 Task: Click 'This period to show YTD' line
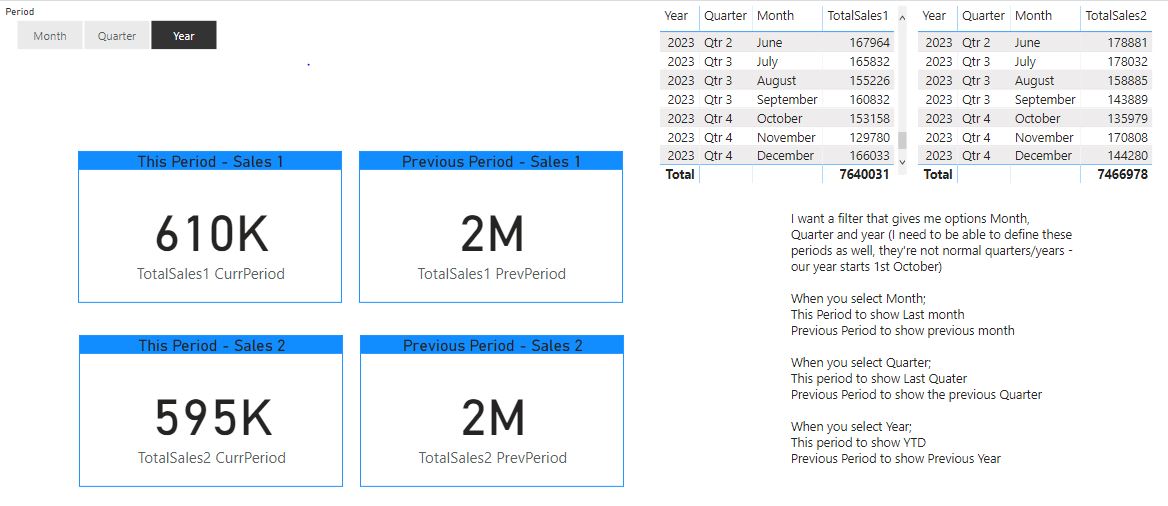pyautogui.click(x=859, y=443)
